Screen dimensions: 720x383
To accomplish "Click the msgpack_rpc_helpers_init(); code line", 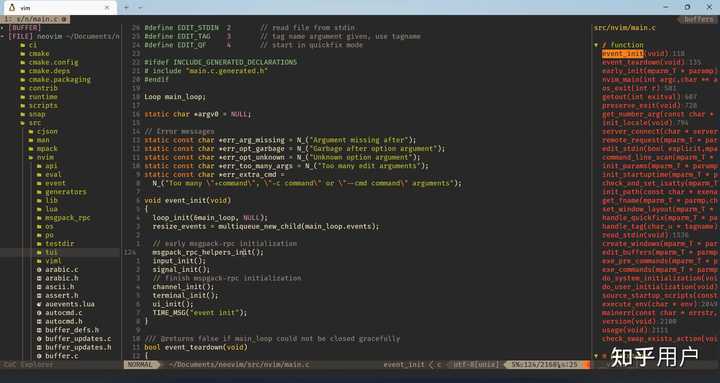I will click(x=208, y=252).
